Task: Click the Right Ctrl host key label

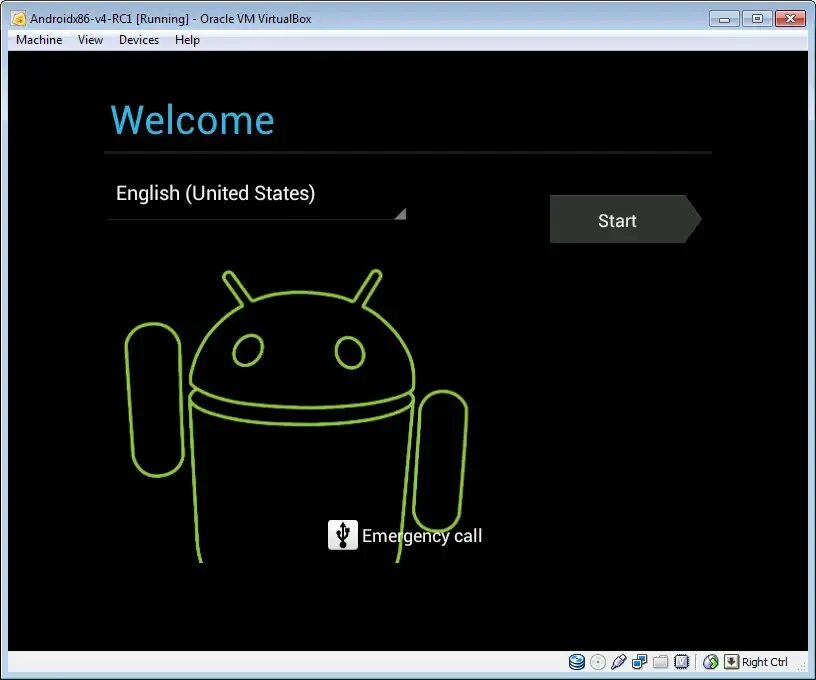Action: 764,662
